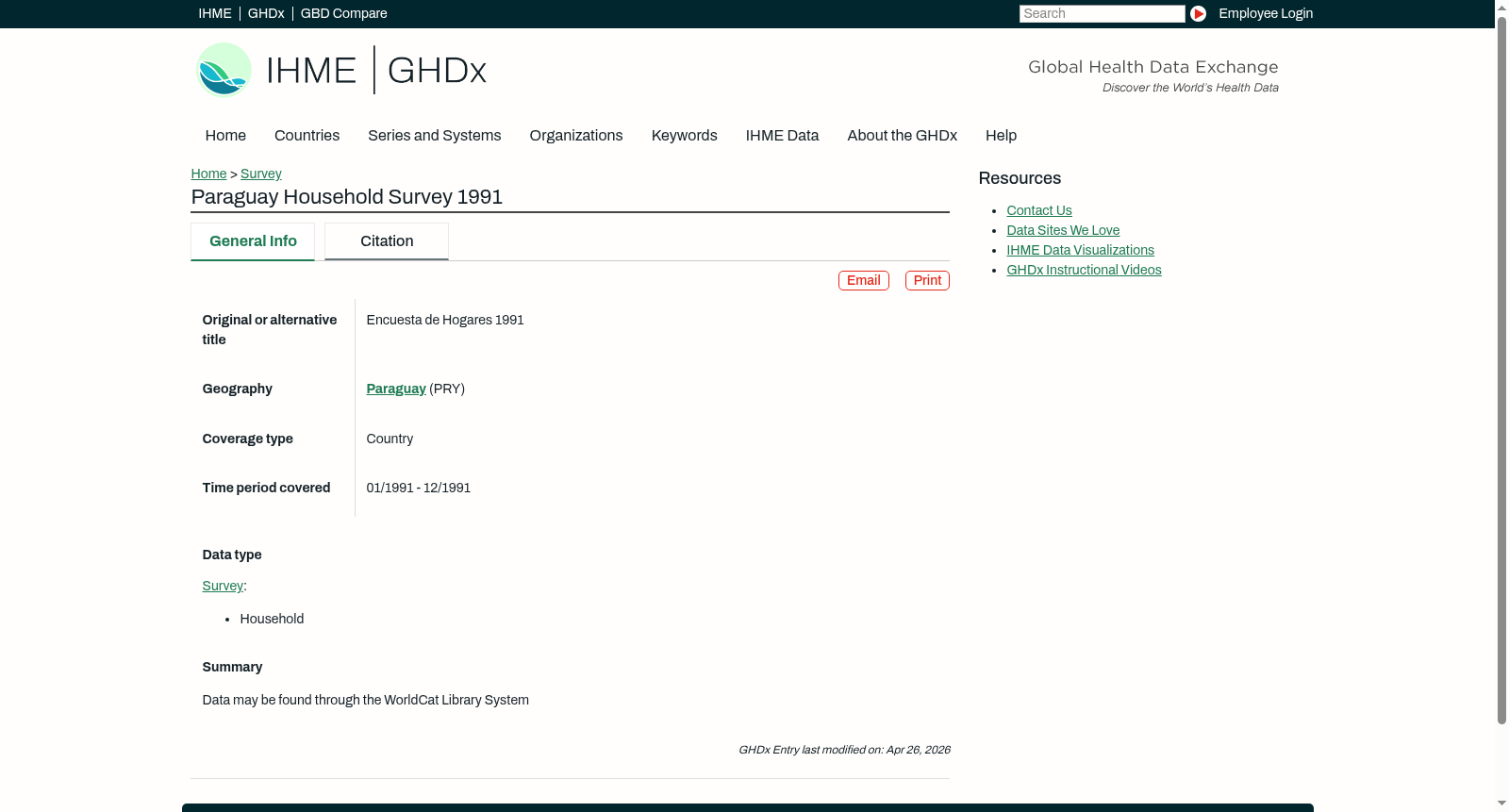
Task: Open GHDx link in top bar
Action: click(266, 13)
